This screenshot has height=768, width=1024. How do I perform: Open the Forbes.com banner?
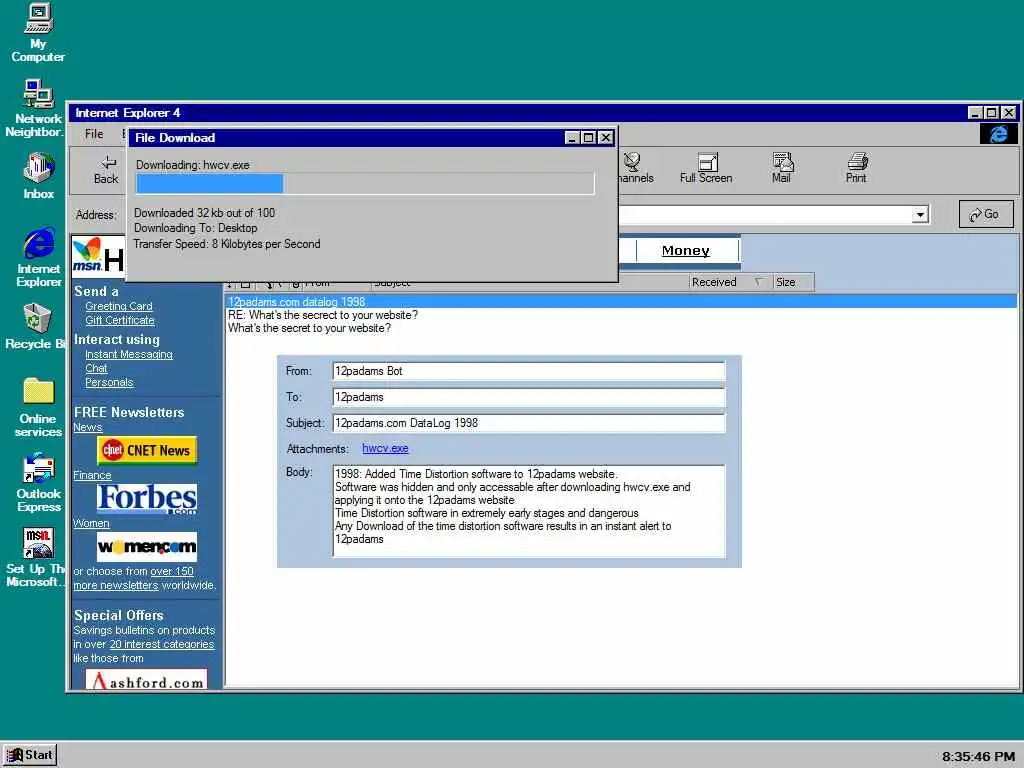point(147,499)
